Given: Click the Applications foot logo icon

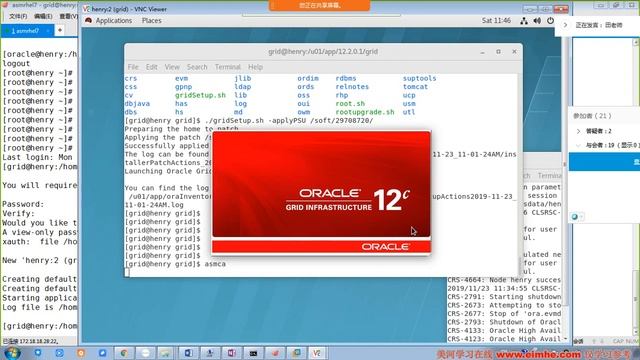Looking at the screenshot, I should pyautogui.click(x=88, y=20).
